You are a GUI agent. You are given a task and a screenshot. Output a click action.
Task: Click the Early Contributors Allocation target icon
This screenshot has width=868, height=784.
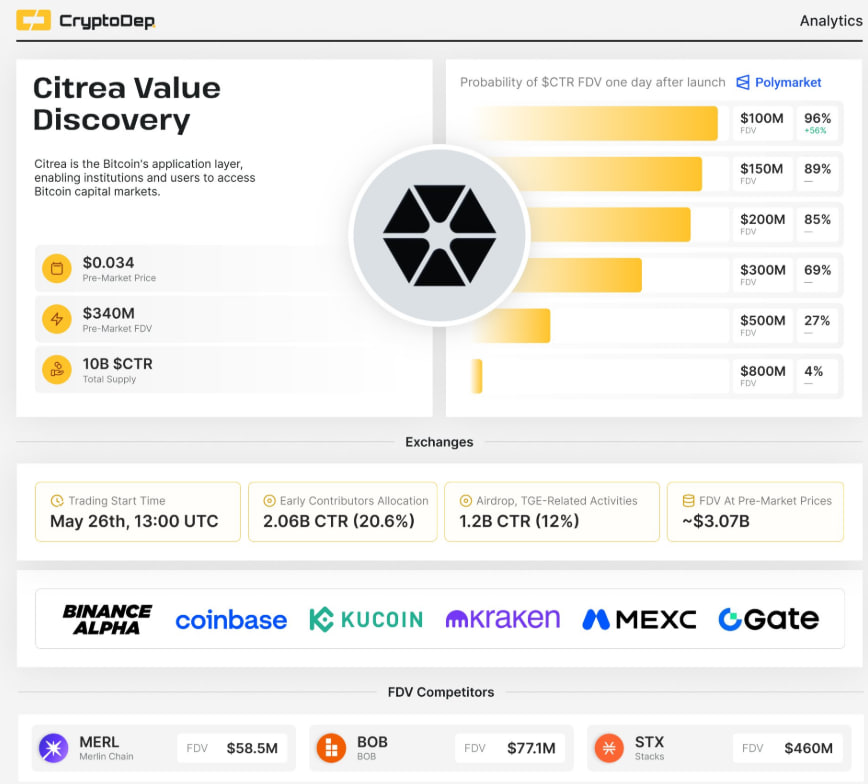(x=269, y=501)
